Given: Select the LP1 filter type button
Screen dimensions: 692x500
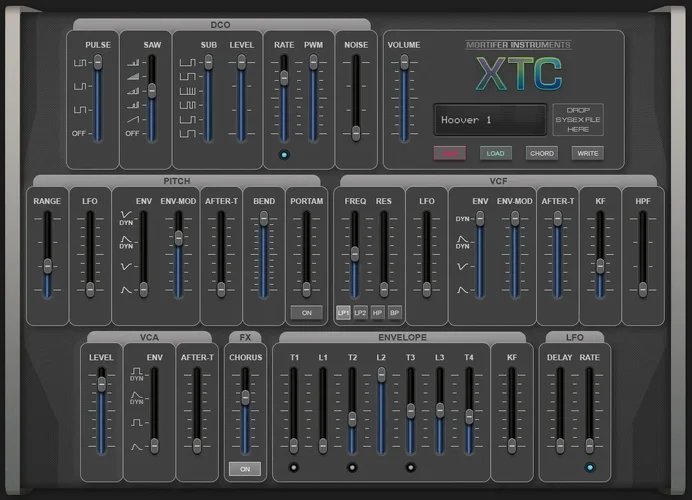Looking at the screenshot, I should click(343, 313).
